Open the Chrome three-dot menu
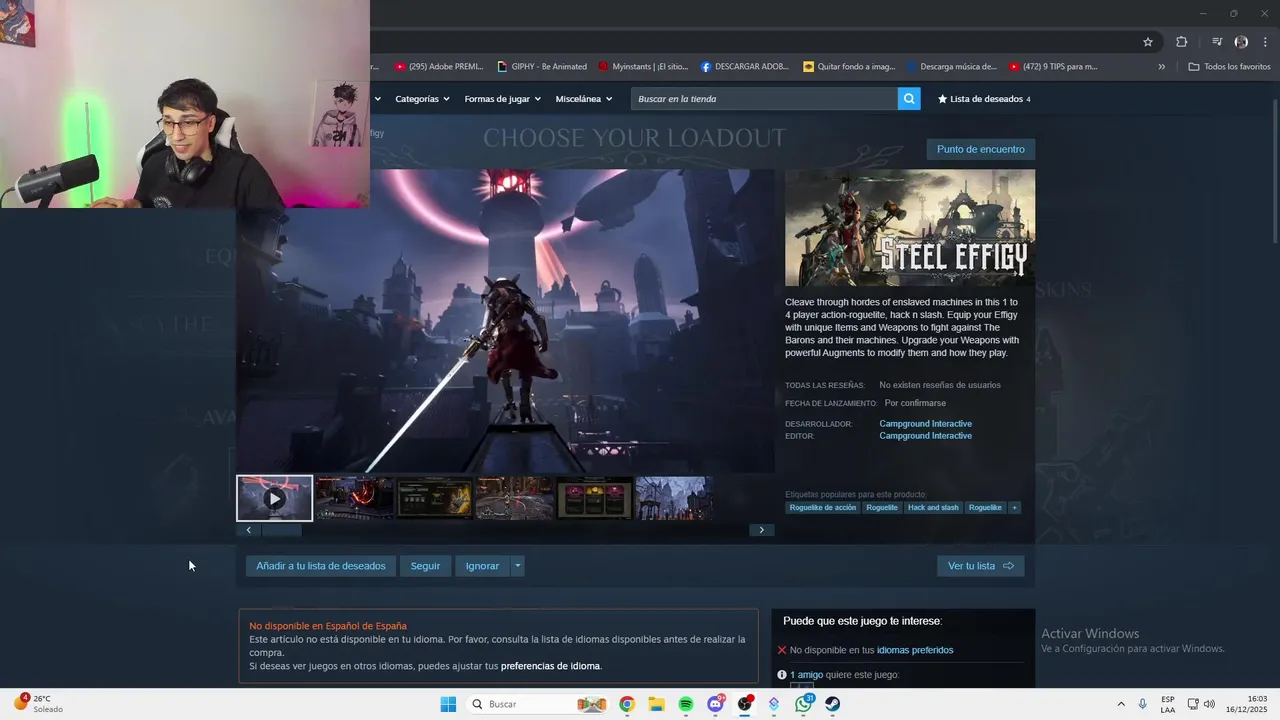The width and height of the screenshot is (1280, 720). pyautogui.click(x=1265, y=42)
